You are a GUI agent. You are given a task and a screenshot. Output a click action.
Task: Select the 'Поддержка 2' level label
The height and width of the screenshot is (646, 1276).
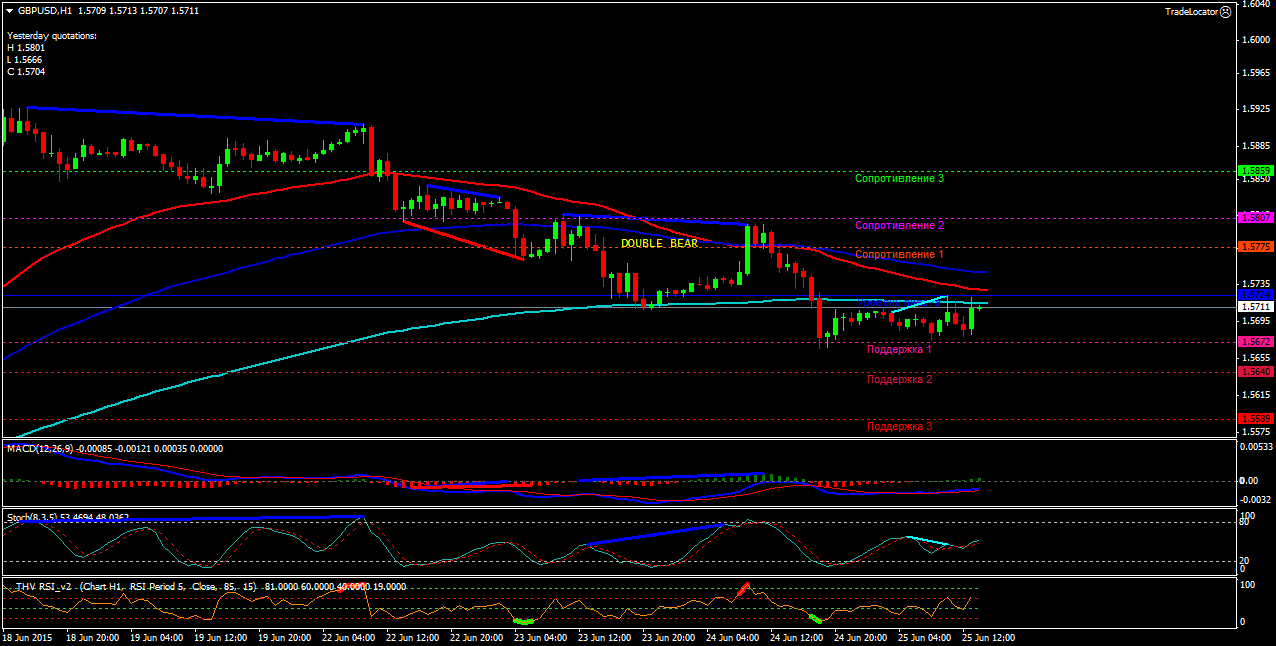coord(899,379)
